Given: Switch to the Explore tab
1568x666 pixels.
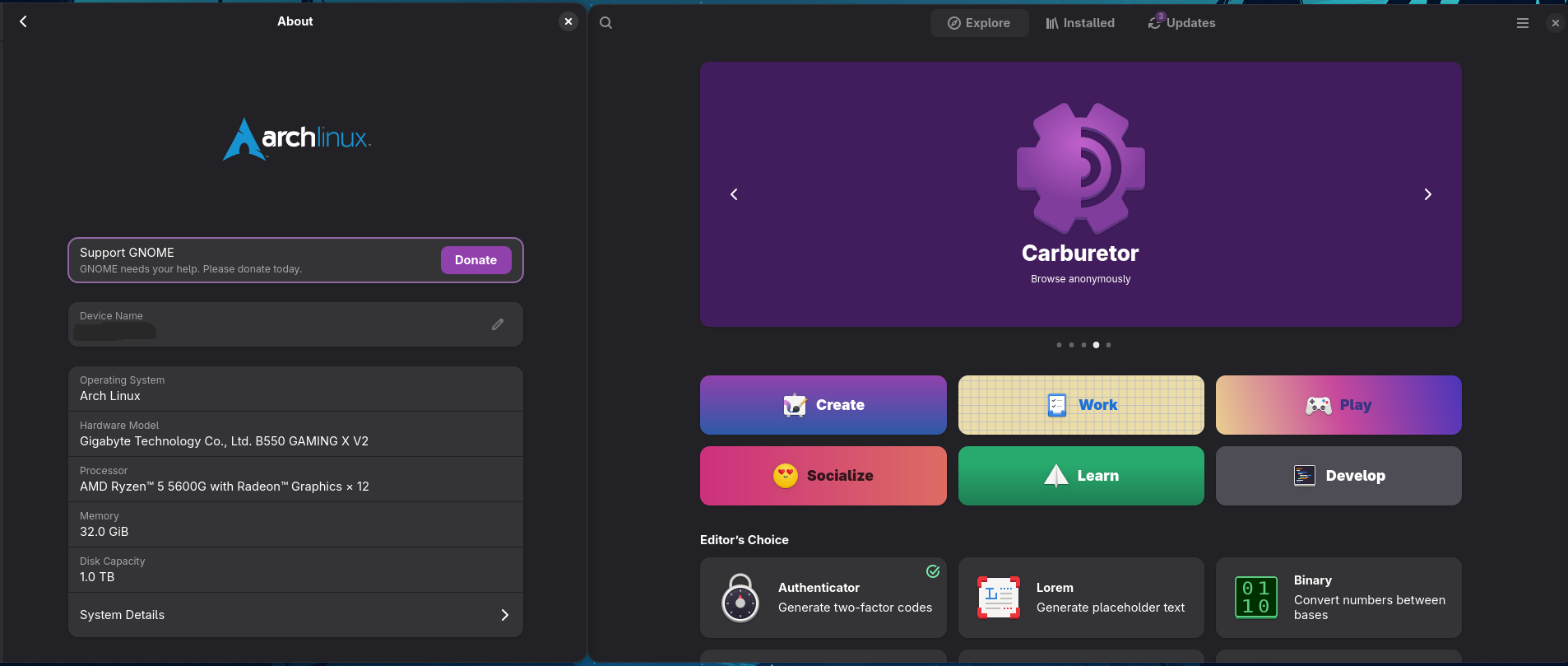Looking at the screenshot, I should 979,23.
